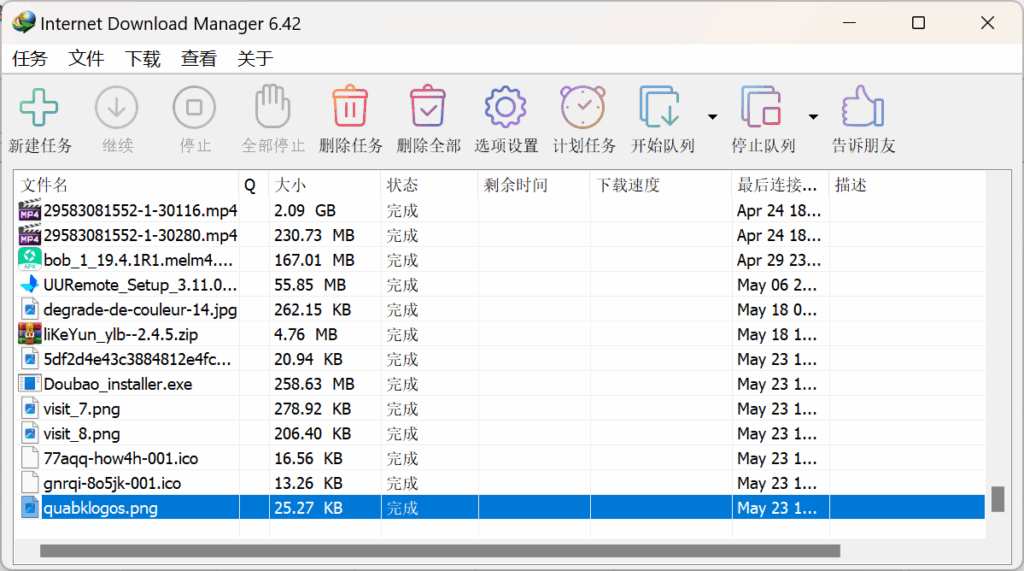Click MP4 icon of 29583081552-1-30280.mp4
This screenshot has width=1024, height=571.
pos(29,235)
